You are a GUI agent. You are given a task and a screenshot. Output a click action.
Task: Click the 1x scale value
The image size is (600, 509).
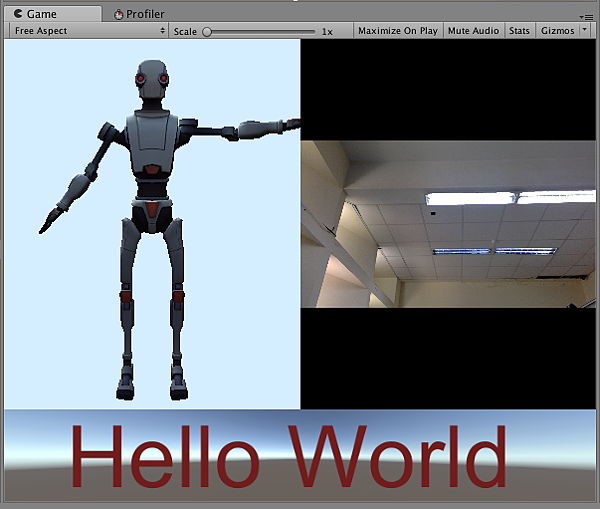pyautogui.click(x=327, y=31)
